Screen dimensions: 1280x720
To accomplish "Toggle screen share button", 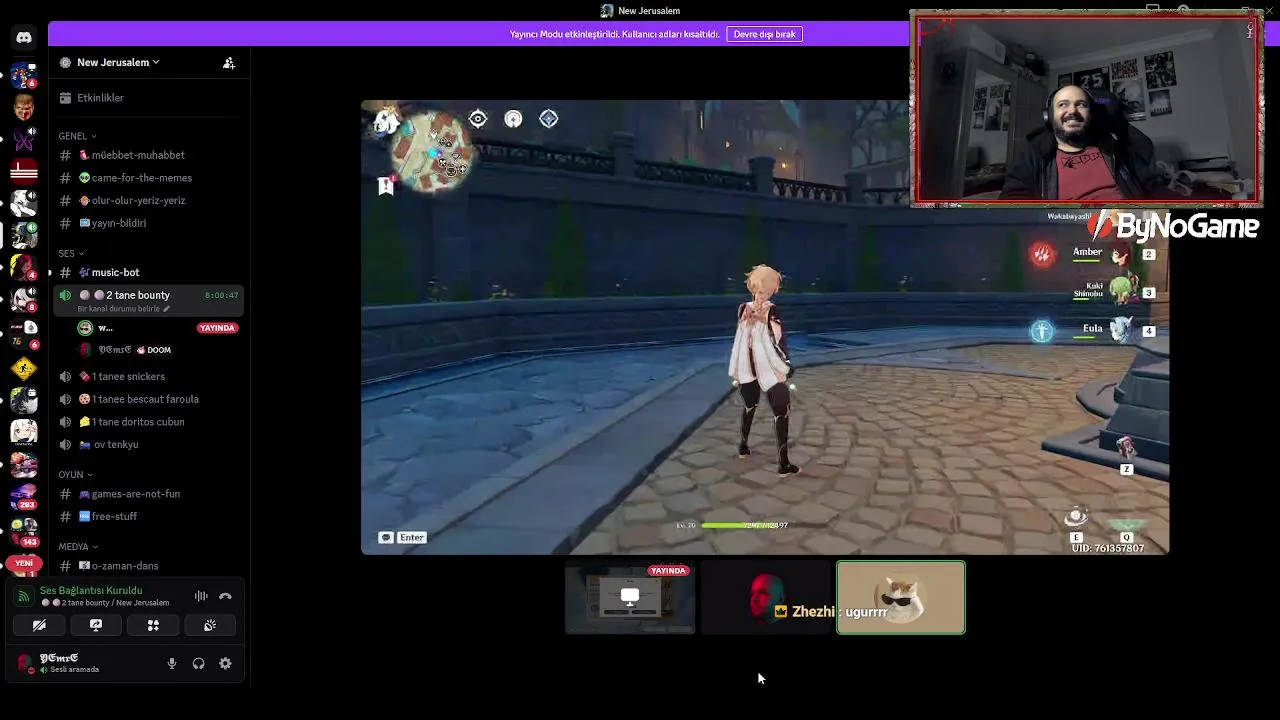I will (x=96, y=625).
